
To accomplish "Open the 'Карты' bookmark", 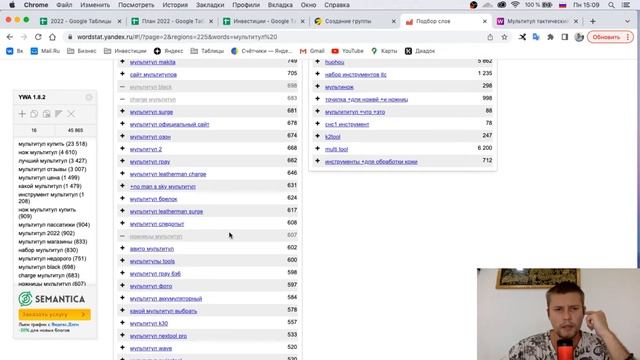I will 384,51.
